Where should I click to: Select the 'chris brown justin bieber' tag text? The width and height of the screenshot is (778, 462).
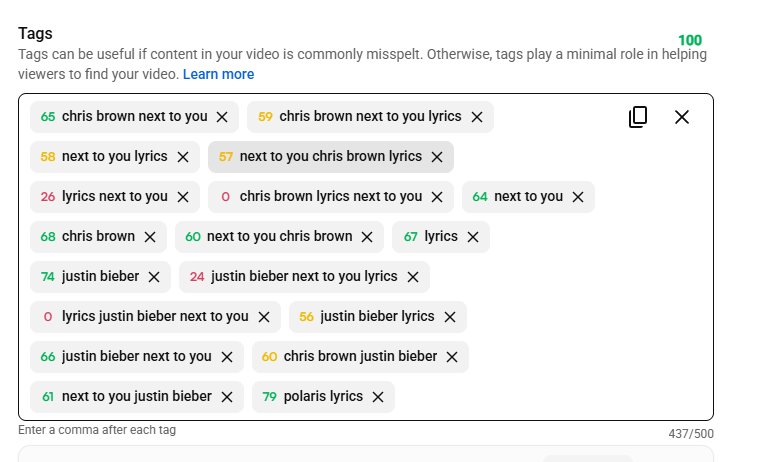pos(360,356)
